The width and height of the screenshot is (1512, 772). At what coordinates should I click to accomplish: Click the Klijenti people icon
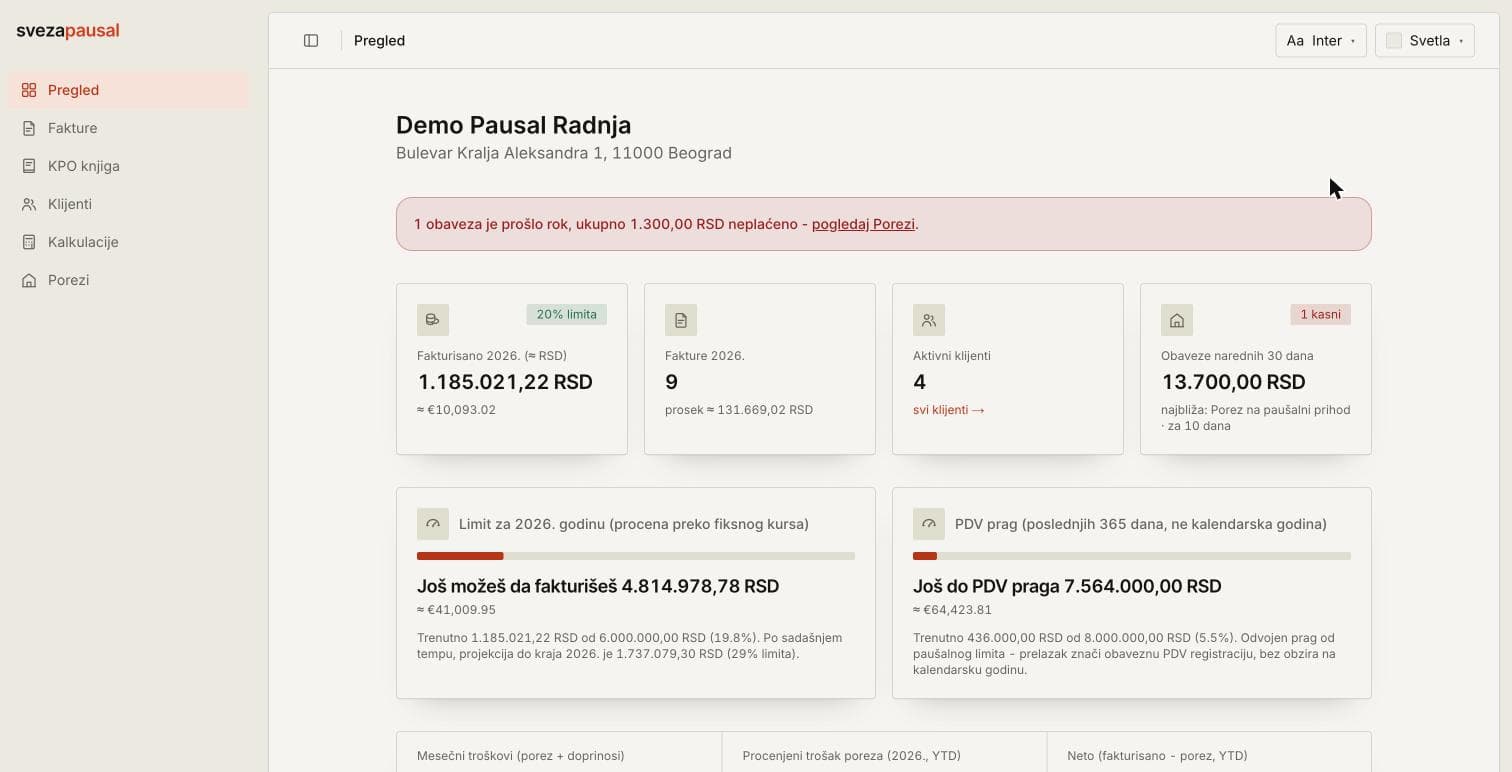[29, 204]
